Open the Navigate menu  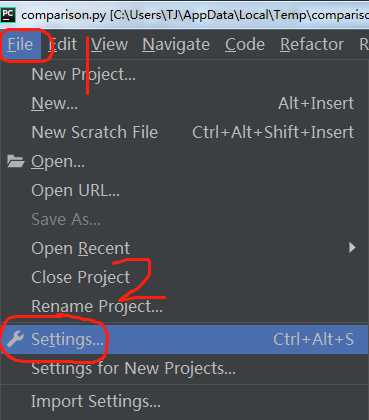pos(176,45)
